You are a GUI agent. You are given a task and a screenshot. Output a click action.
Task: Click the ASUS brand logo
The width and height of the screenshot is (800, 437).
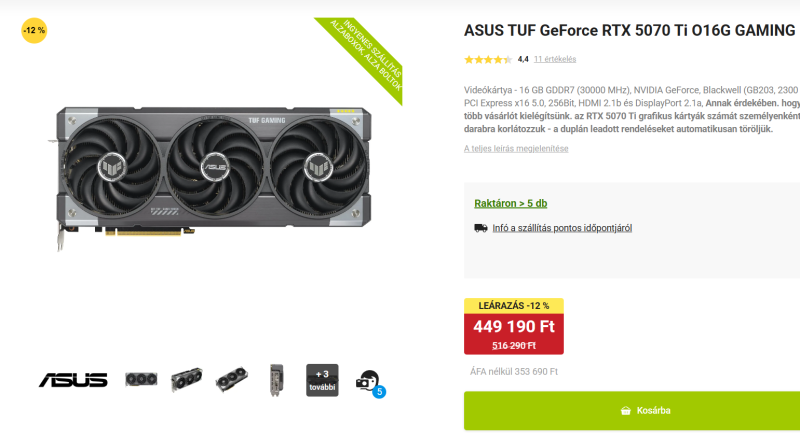point(73,380)
